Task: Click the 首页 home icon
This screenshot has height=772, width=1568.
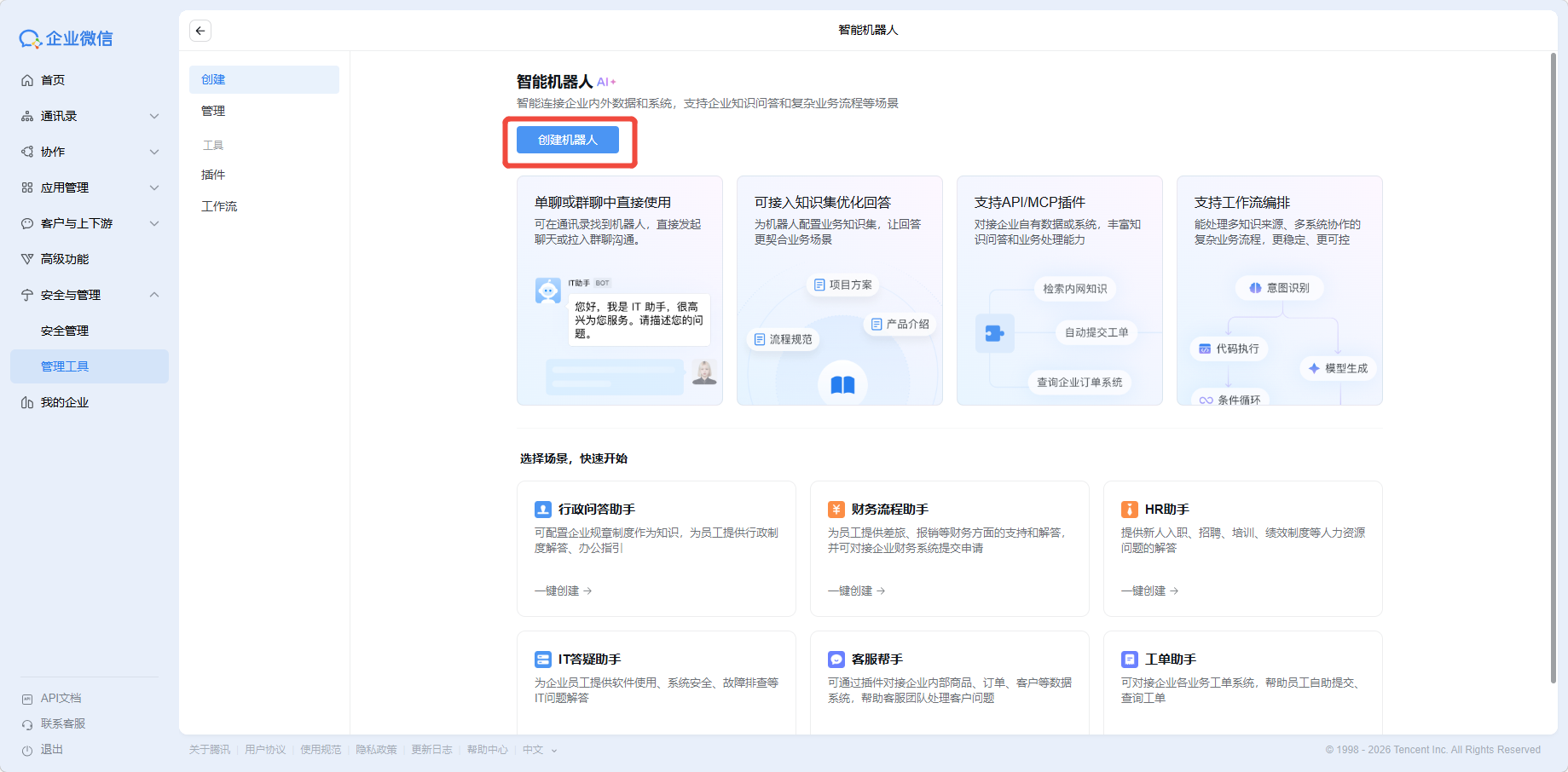Action: click(27, 80)
